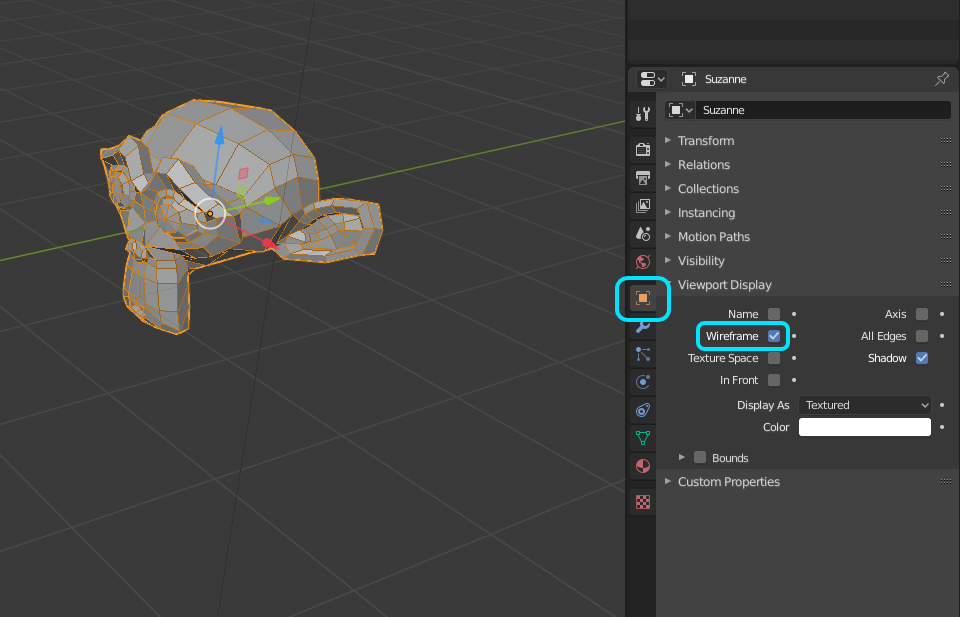Image resolution: width=960 pixels, height=617 pixels.
Task: Open the Render properties tab
Action: (643, 149)
